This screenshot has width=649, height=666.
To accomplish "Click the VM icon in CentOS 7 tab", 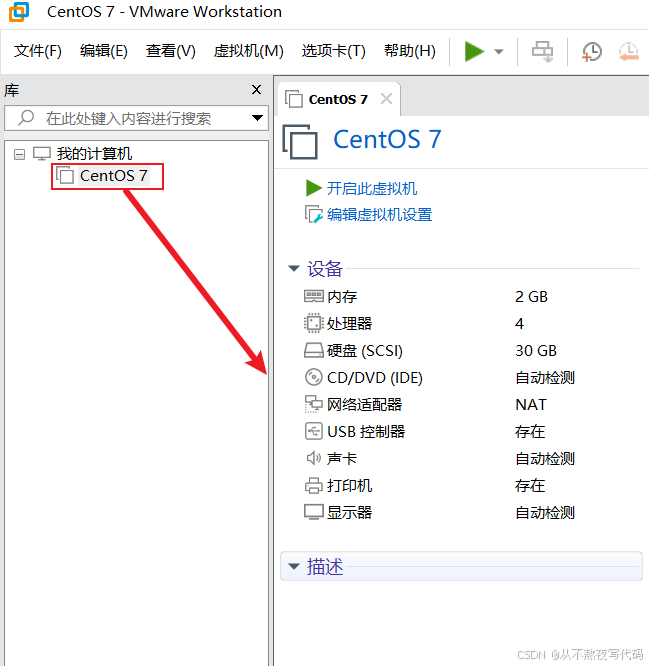I will pos(294,99).
